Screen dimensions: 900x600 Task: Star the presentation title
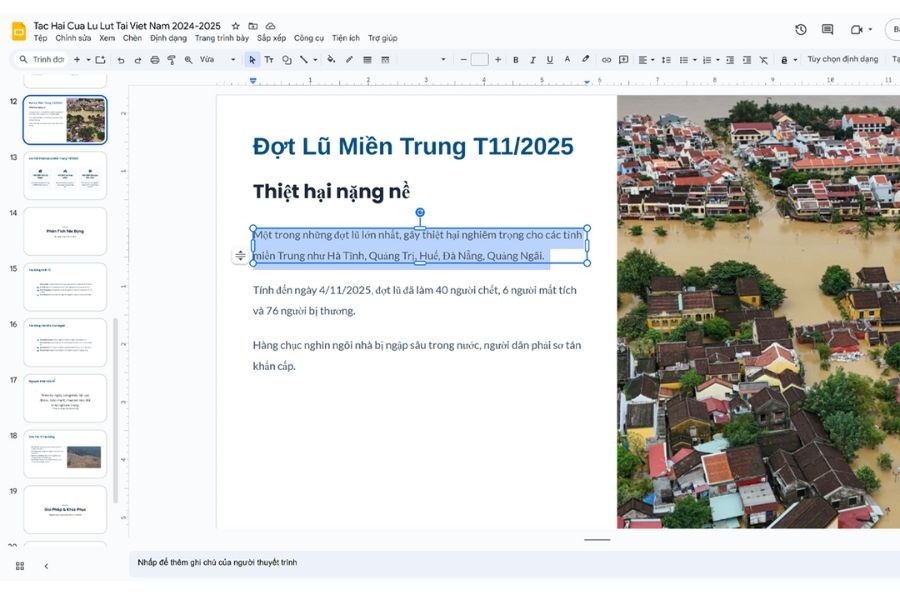tap(235, 26)
